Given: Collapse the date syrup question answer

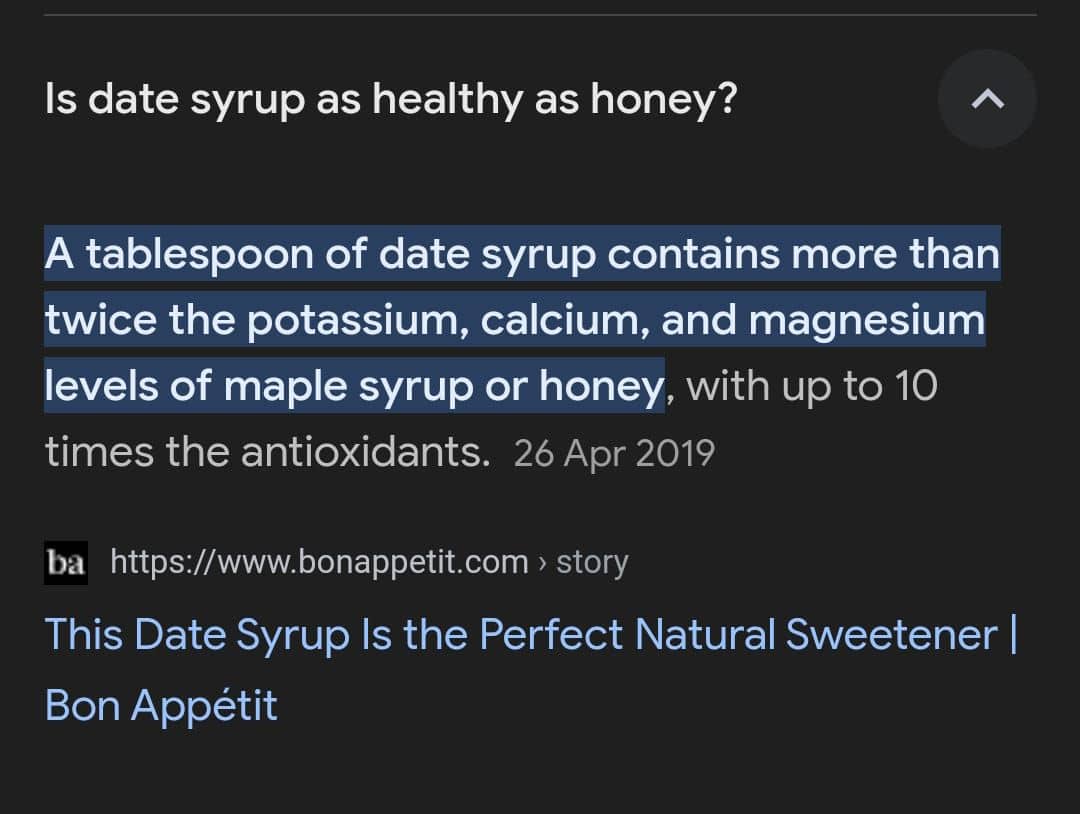Looking at the screenshot, I should (987, 99).
